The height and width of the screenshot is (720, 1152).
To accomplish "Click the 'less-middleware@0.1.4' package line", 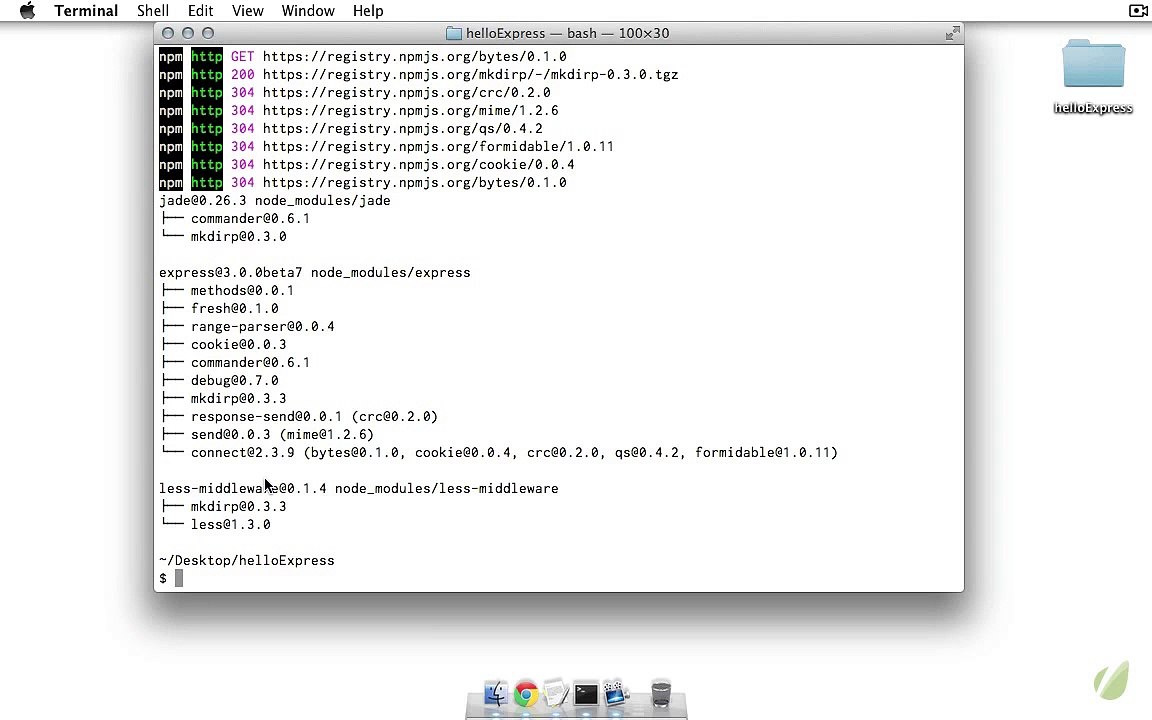I will (x=359, y=489).
